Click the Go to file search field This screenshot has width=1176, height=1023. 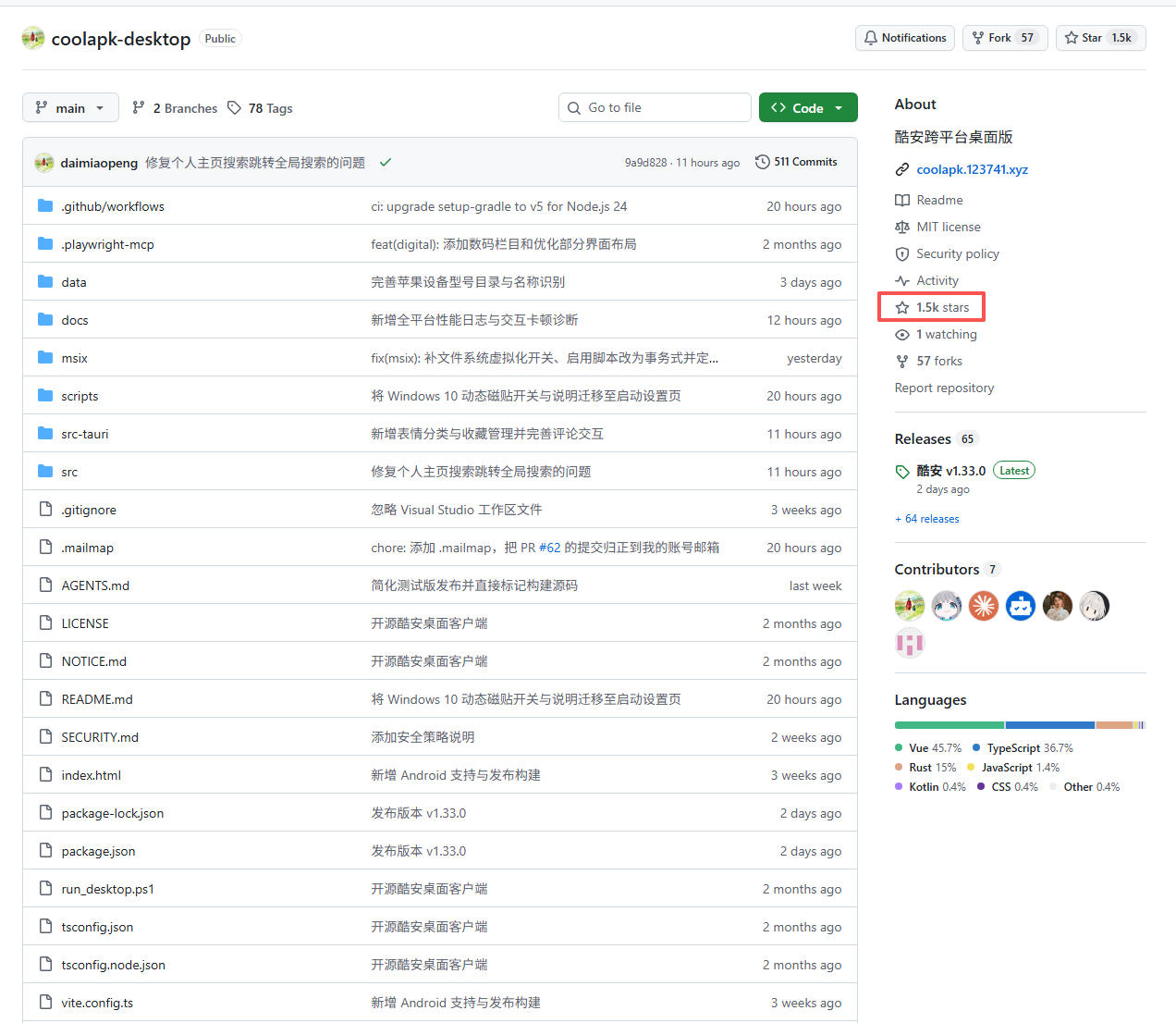(x=655, y=107)
